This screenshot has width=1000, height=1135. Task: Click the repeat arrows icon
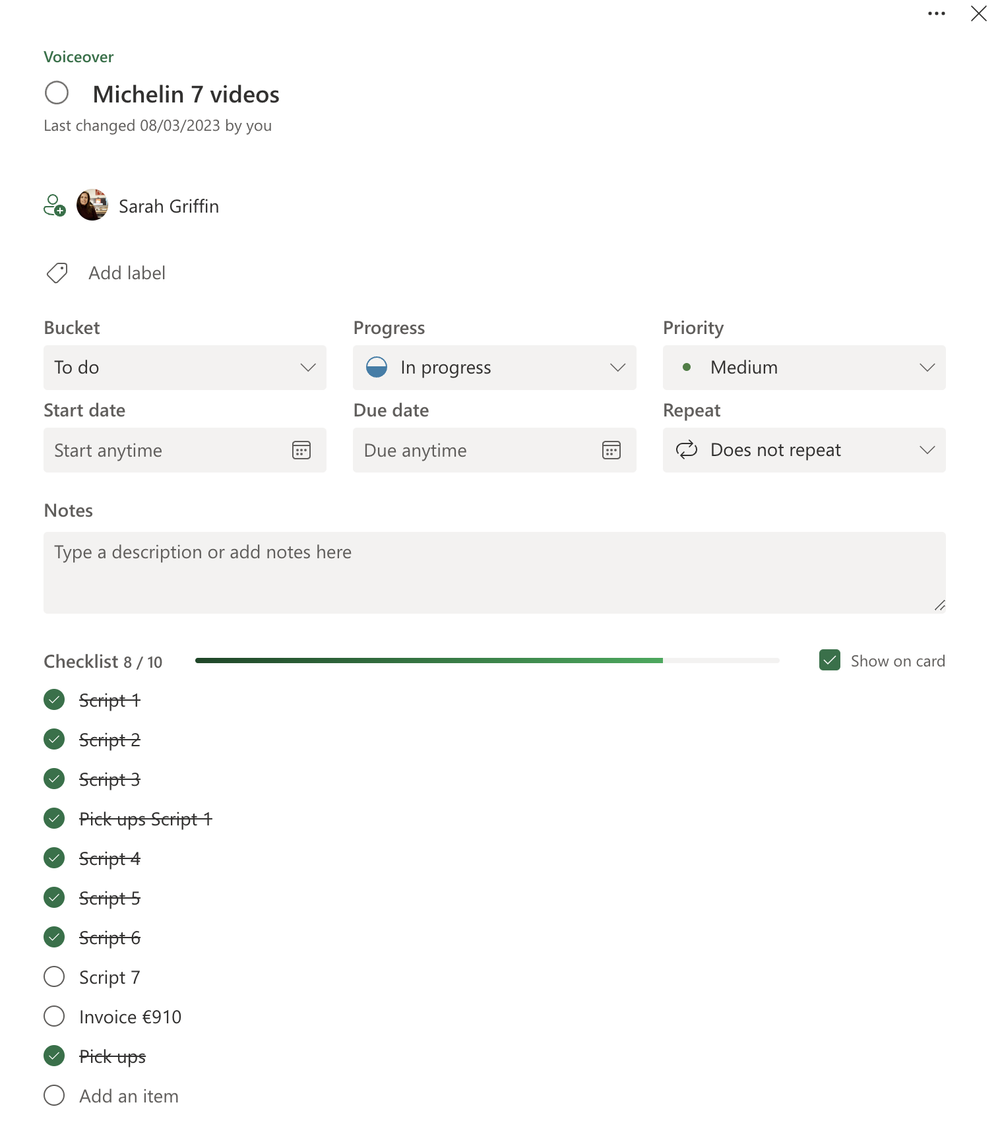click(x=687, y=450)
